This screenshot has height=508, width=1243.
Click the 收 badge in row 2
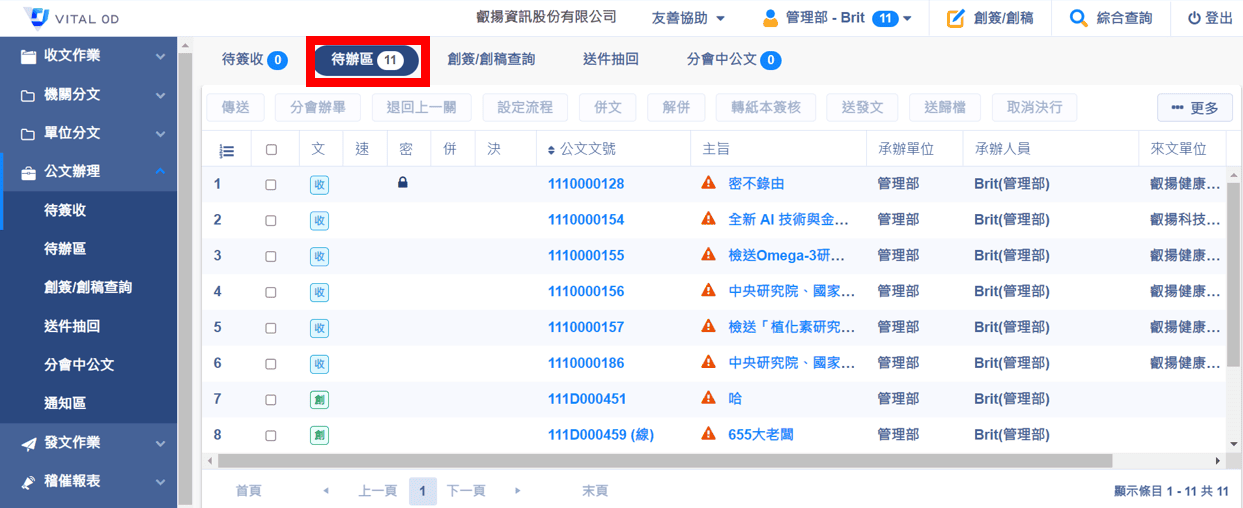click(319, 220)
